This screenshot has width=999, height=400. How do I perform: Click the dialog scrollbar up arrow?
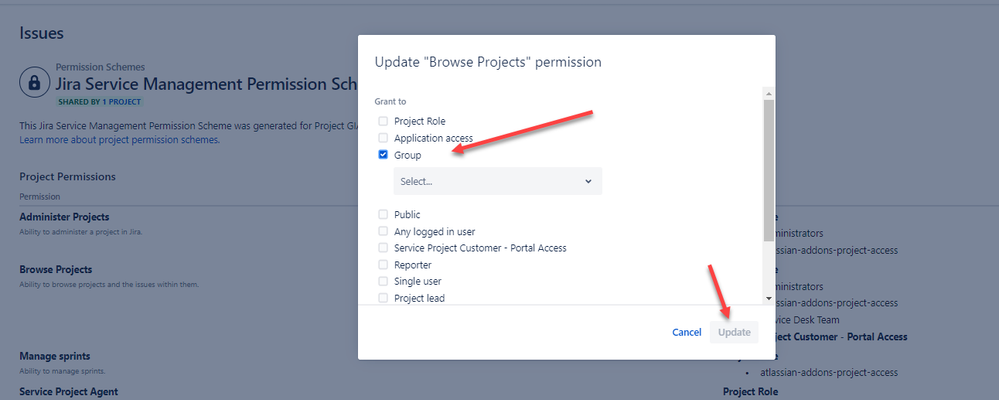(x=768, y=93)
